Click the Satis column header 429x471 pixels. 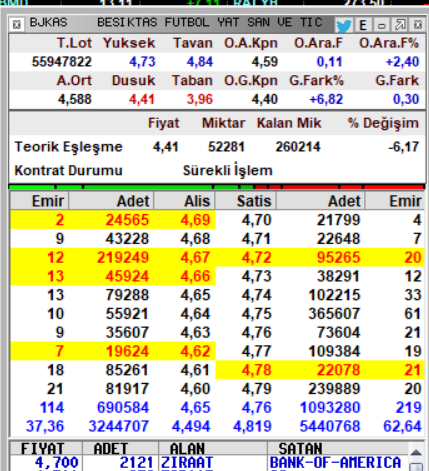[x=246, y=201]
